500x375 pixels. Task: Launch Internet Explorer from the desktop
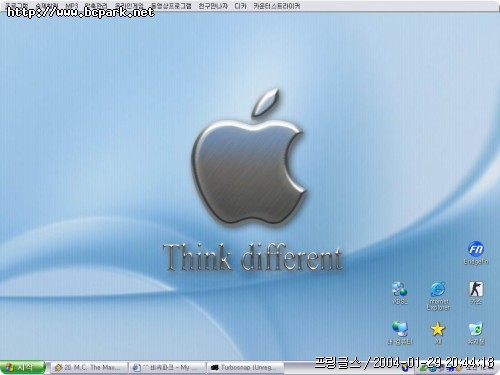(438, 296)
